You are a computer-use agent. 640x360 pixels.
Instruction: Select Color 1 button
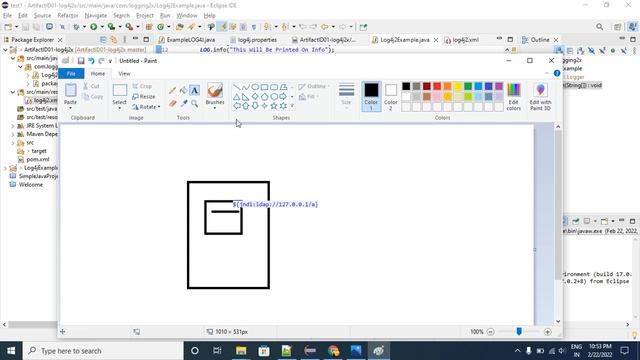(x=371, y=97)
